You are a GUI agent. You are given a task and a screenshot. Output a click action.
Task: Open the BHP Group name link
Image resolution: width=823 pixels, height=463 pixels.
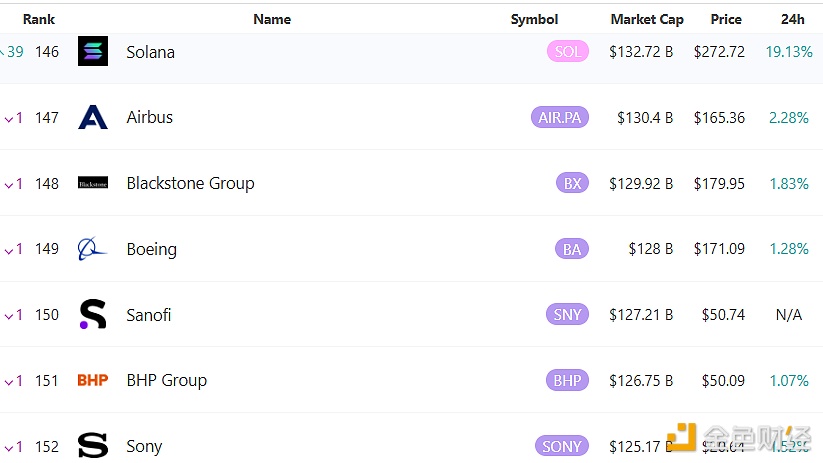coord(166,381)
